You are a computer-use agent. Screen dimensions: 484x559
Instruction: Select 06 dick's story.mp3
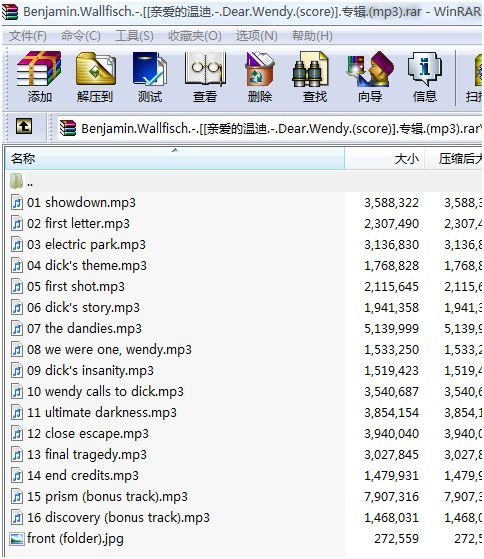pos(83,307)
